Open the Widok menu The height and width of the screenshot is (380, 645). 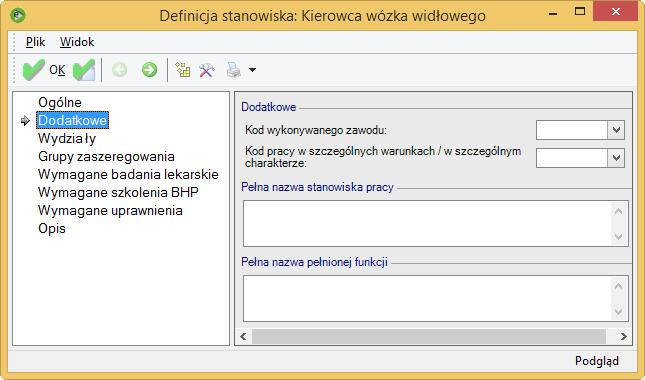tap(77, 42)
